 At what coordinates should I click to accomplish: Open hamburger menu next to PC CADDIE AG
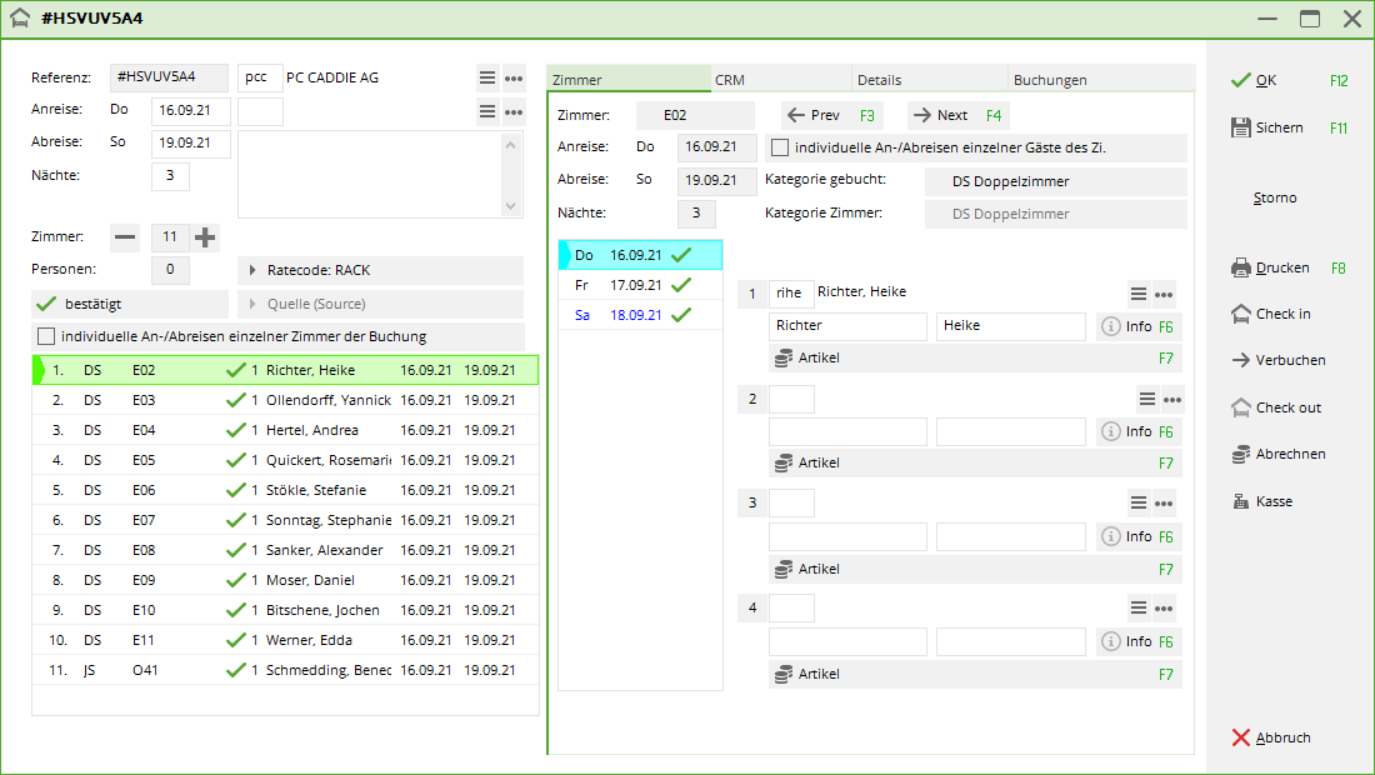point(487,78)
